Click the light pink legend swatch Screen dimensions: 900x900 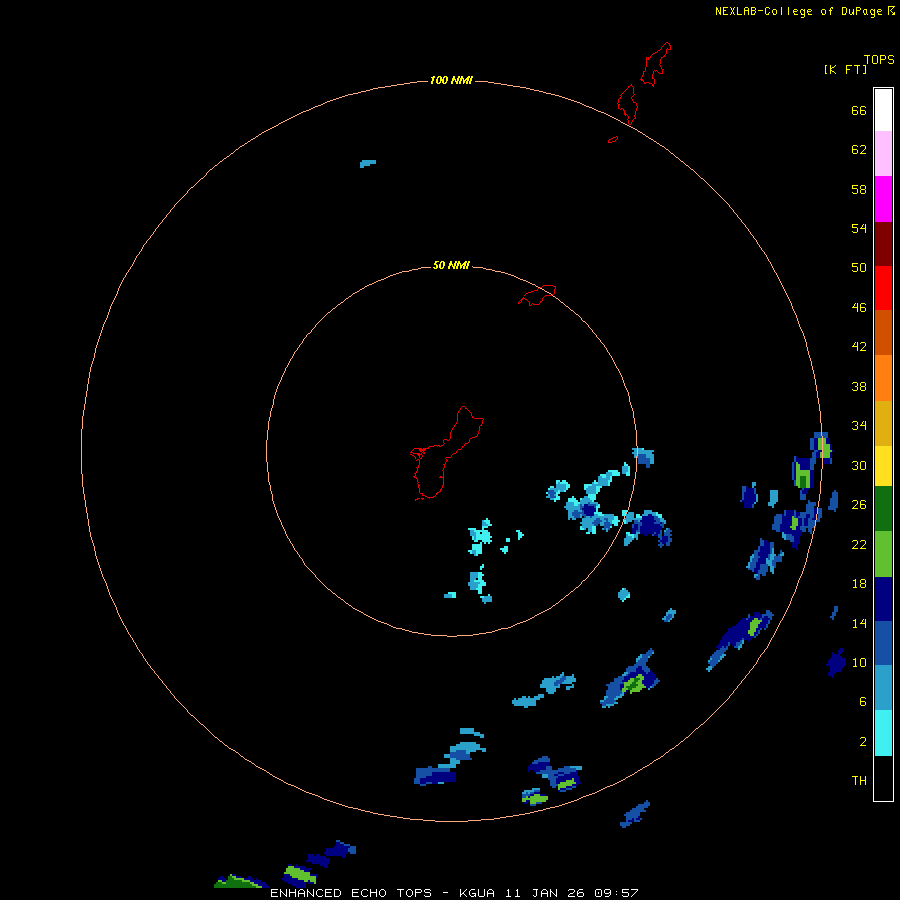coord(883,153)
